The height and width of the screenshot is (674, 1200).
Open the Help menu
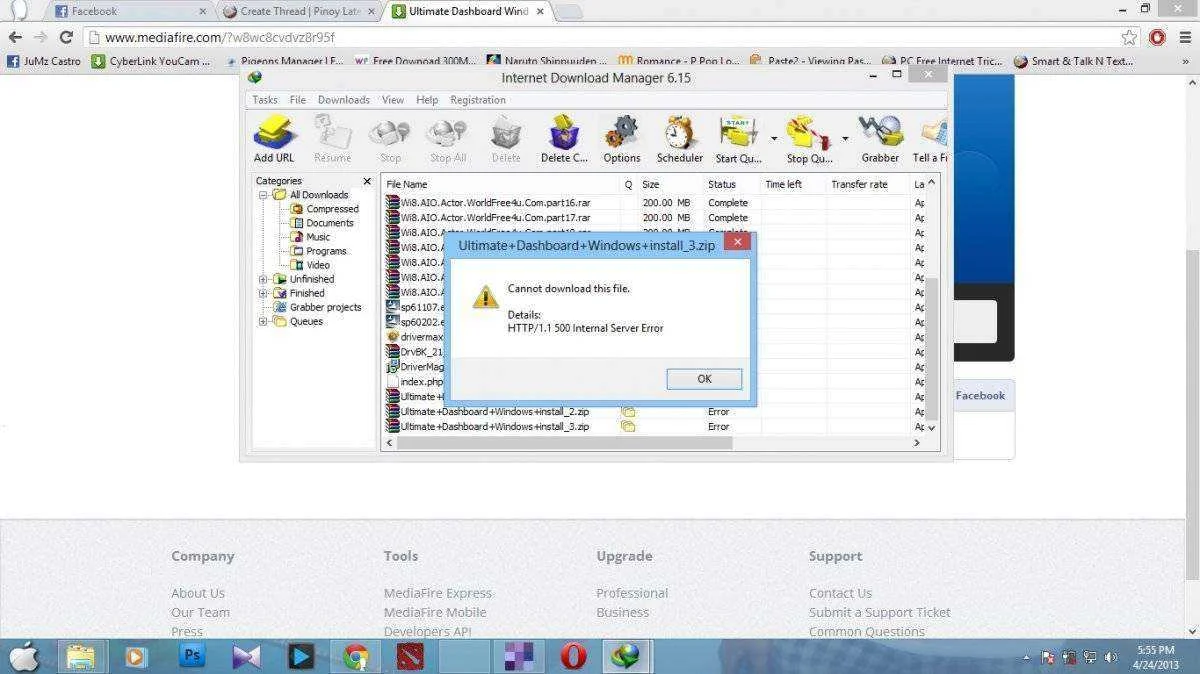click(x=427, y=100)
